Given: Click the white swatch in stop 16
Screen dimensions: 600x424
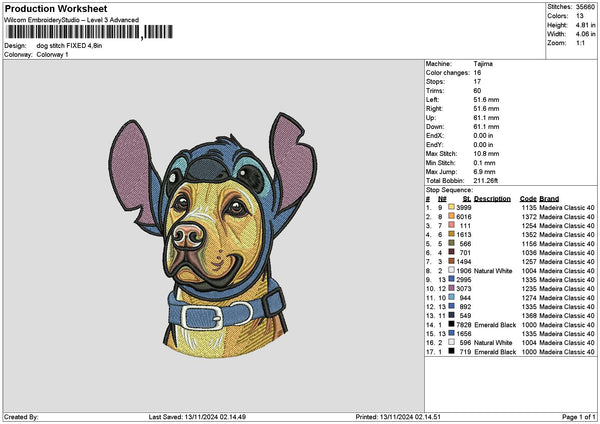Looking at the screenshot, I should coord(451,342).
